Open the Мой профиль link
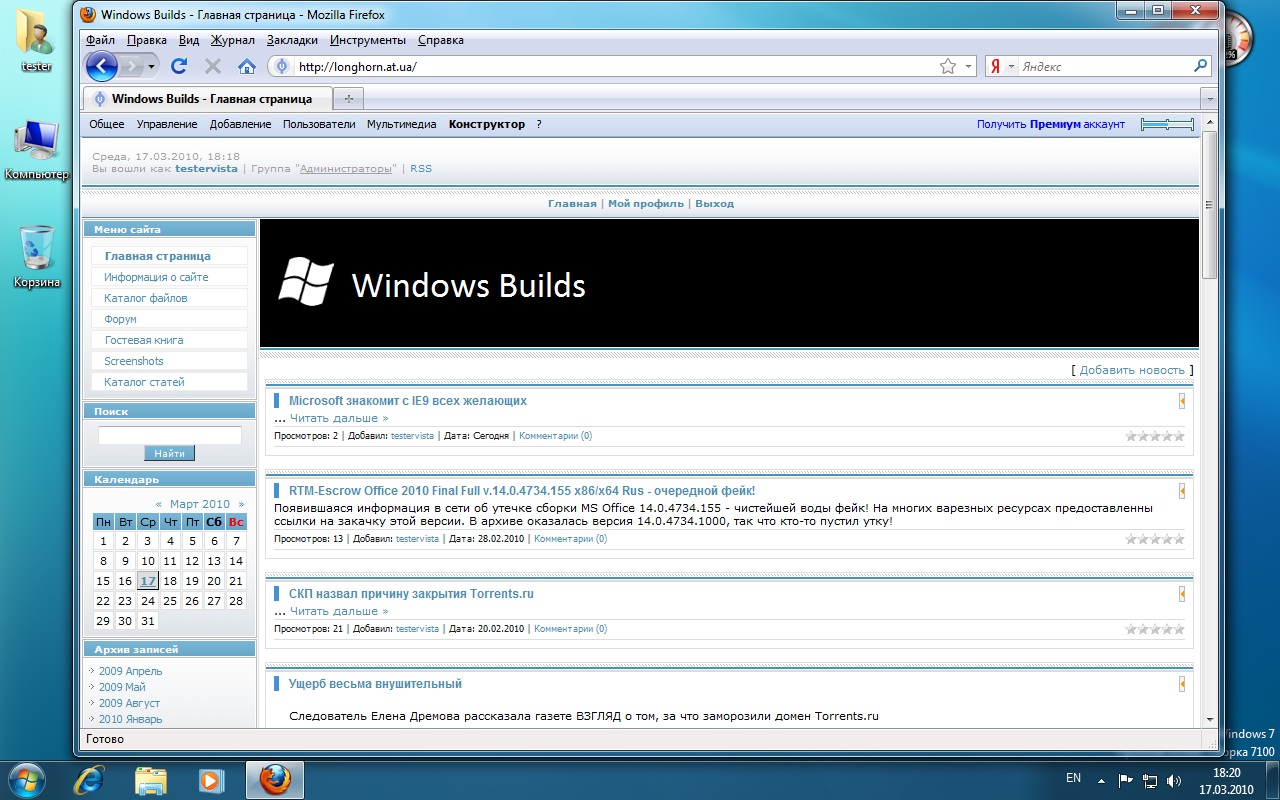Screen dimensions: 1280x800 click(646, 203)
